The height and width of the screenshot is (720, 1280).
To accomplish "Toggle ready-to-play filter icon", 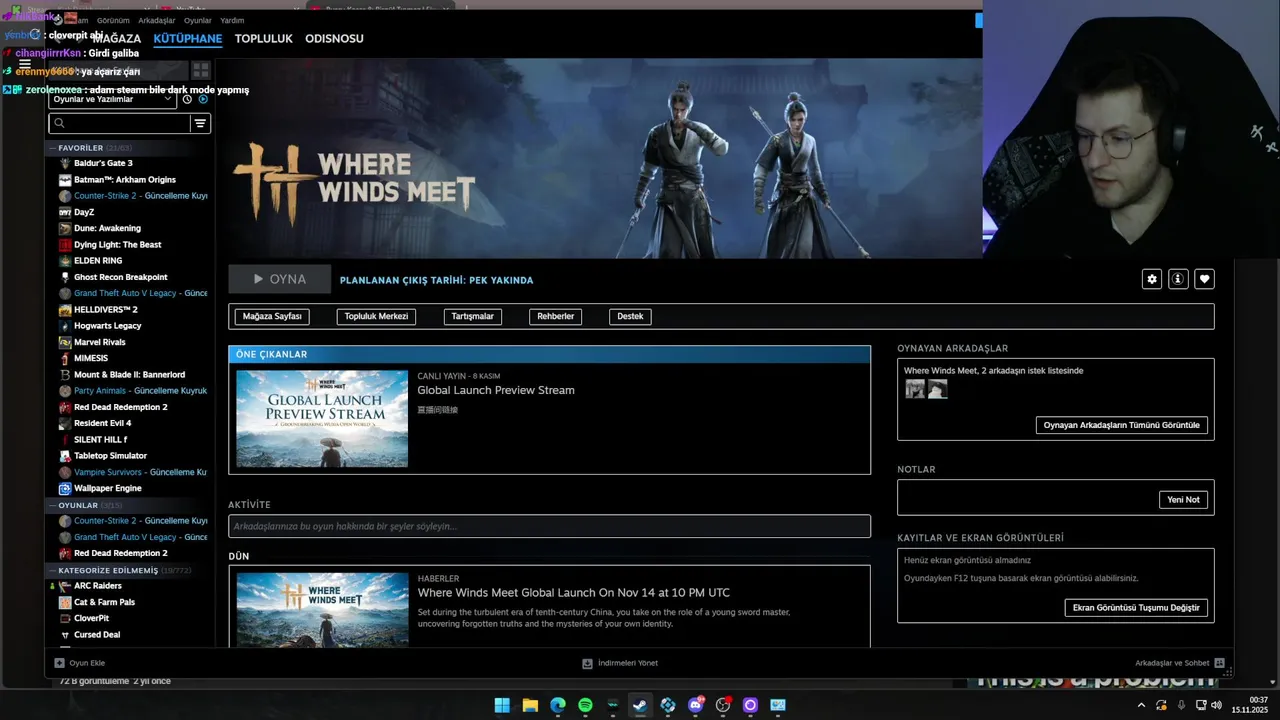I will pos(203,99).
